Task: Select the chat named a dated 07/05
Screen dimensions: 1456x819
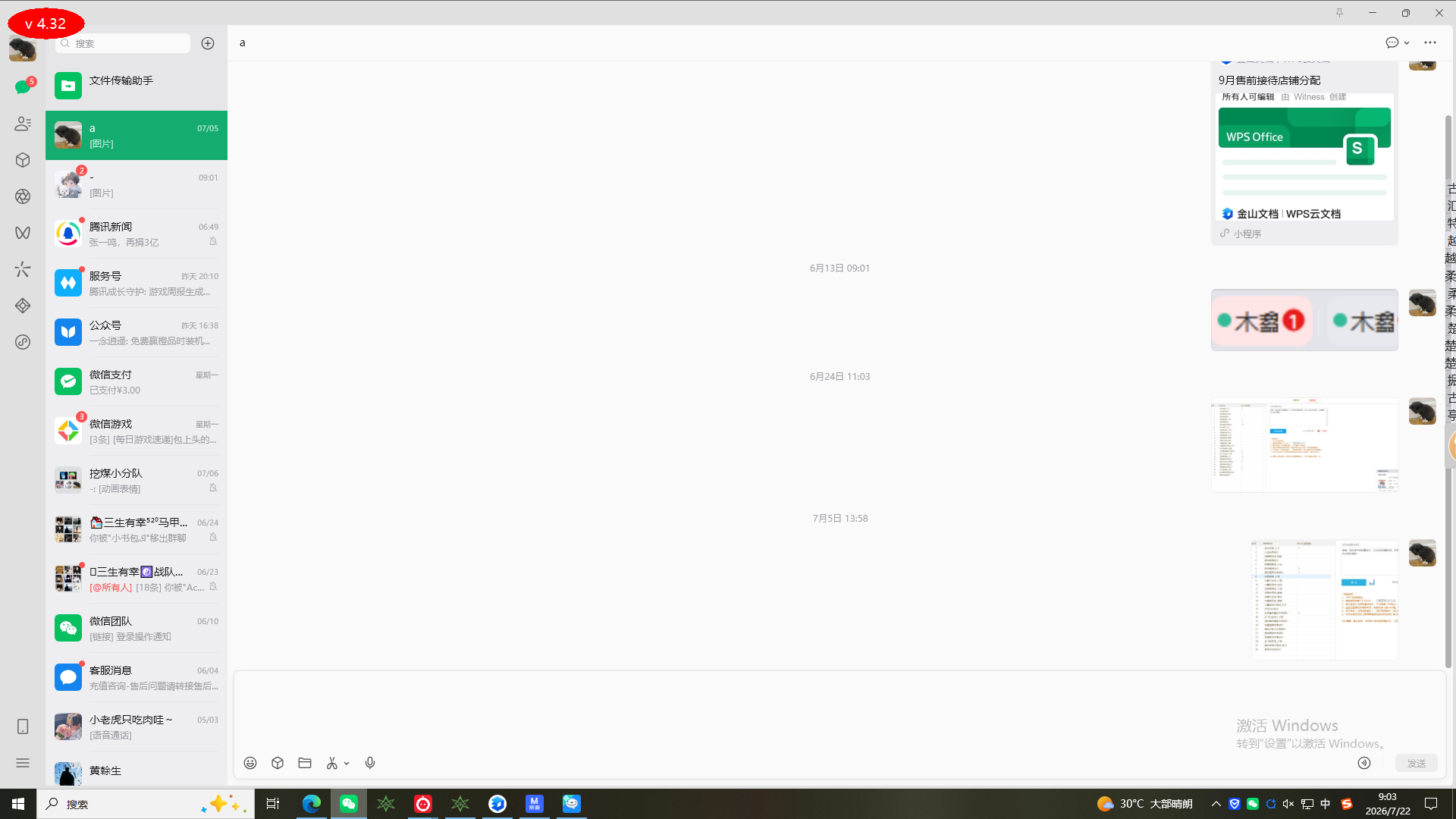Action: (136, 135)
